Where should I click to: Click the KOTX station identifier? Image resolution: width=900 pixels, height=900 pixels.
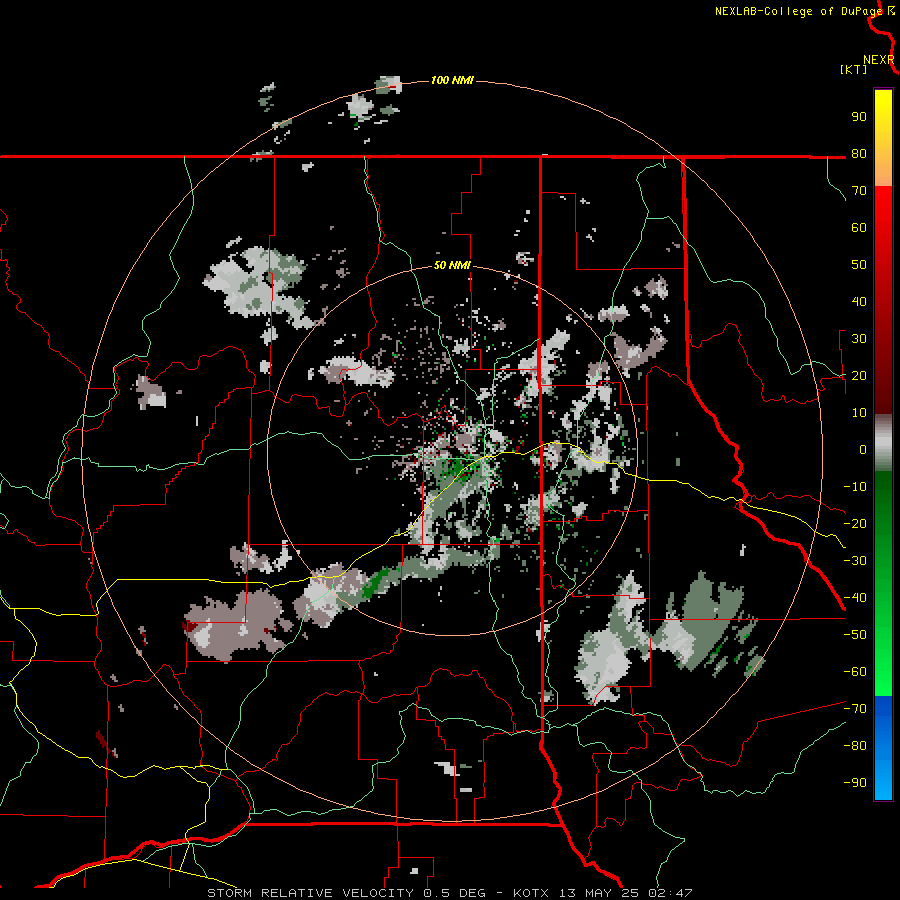[x=531, y=893]
